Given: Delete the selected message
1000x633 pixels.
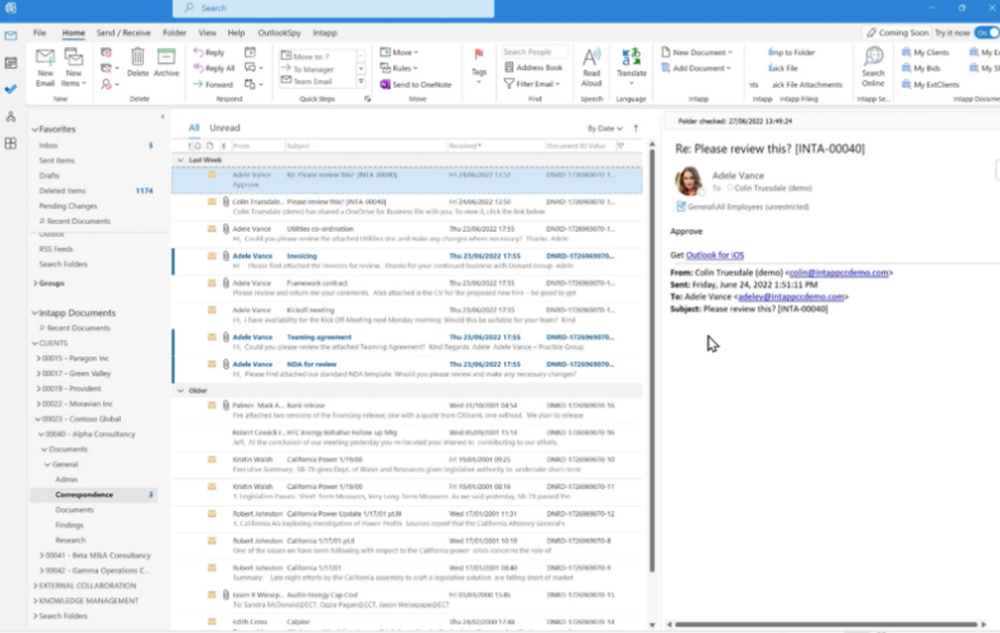Looking at the screenshot, I should (x=137, y=63).
